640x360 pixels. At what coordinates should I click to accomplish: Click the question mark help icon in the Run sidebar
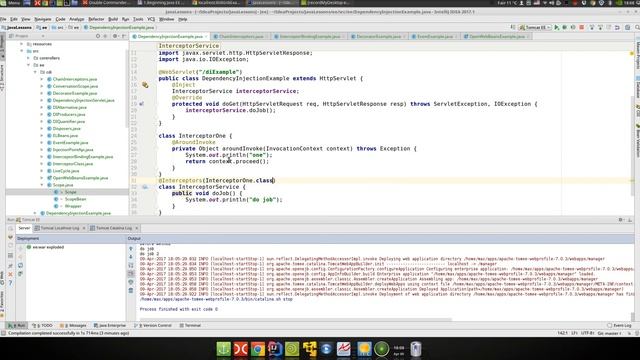[x=10, y=282]
